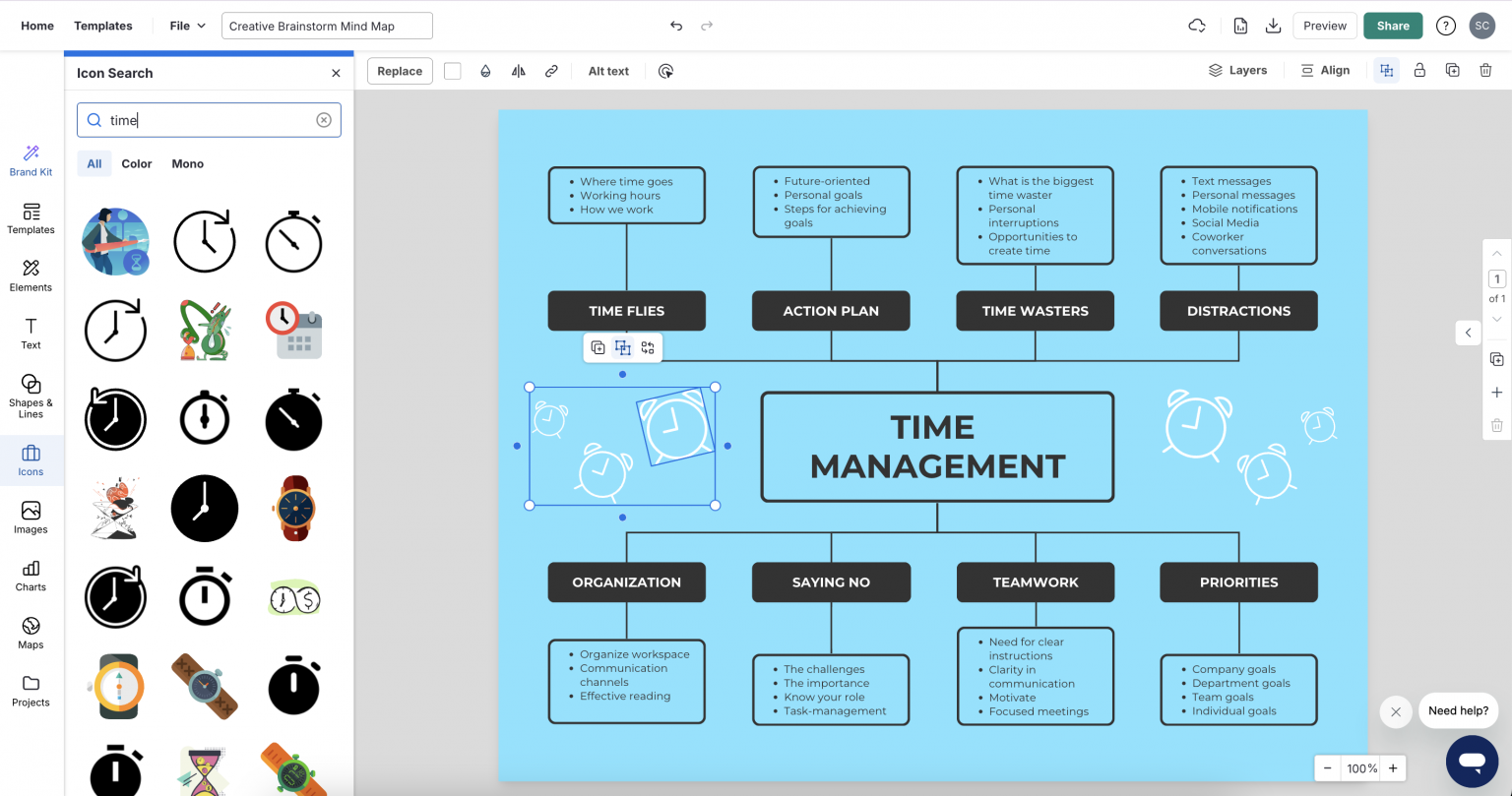
Task: Go to next page chevron
Action: (1496, 319)
